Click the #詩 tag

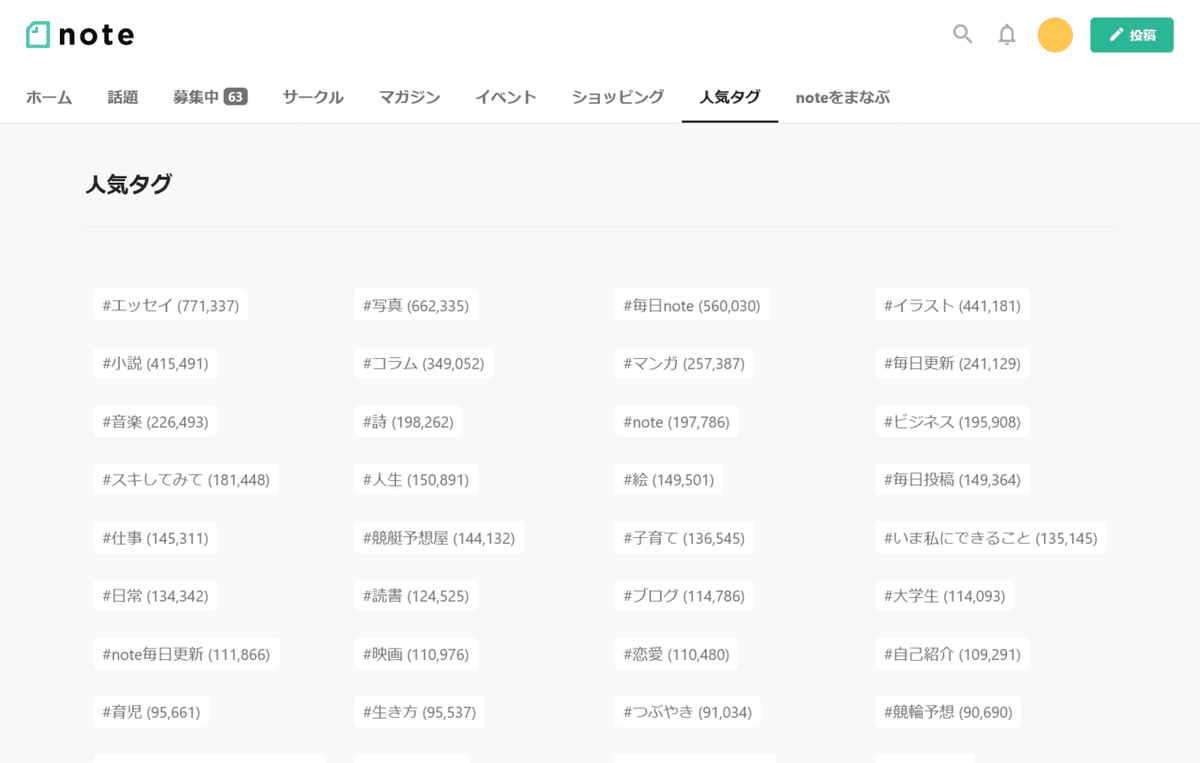[x=408, y=421]
